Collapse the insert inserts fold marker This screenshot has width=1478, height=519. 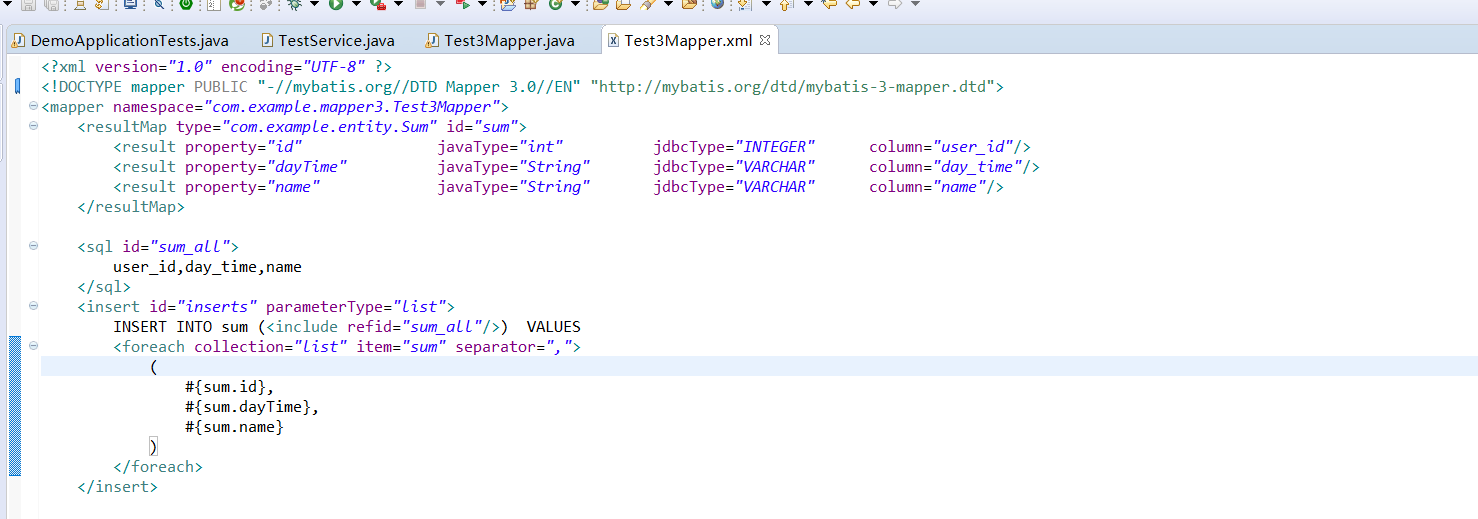34,306
